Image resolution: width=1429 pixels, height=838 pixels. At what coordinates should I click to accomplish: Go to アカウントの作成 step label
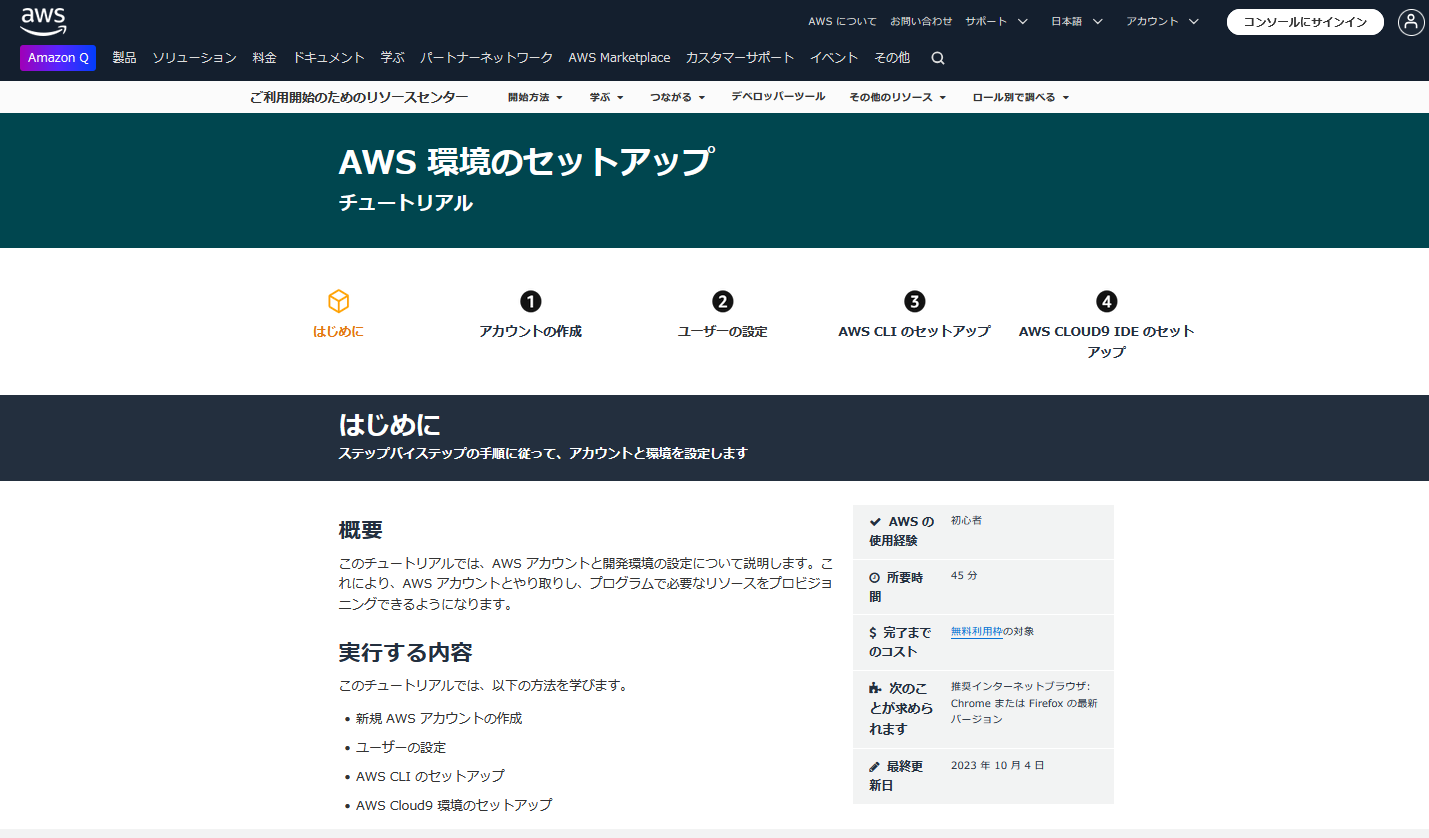tap(530, 331)
